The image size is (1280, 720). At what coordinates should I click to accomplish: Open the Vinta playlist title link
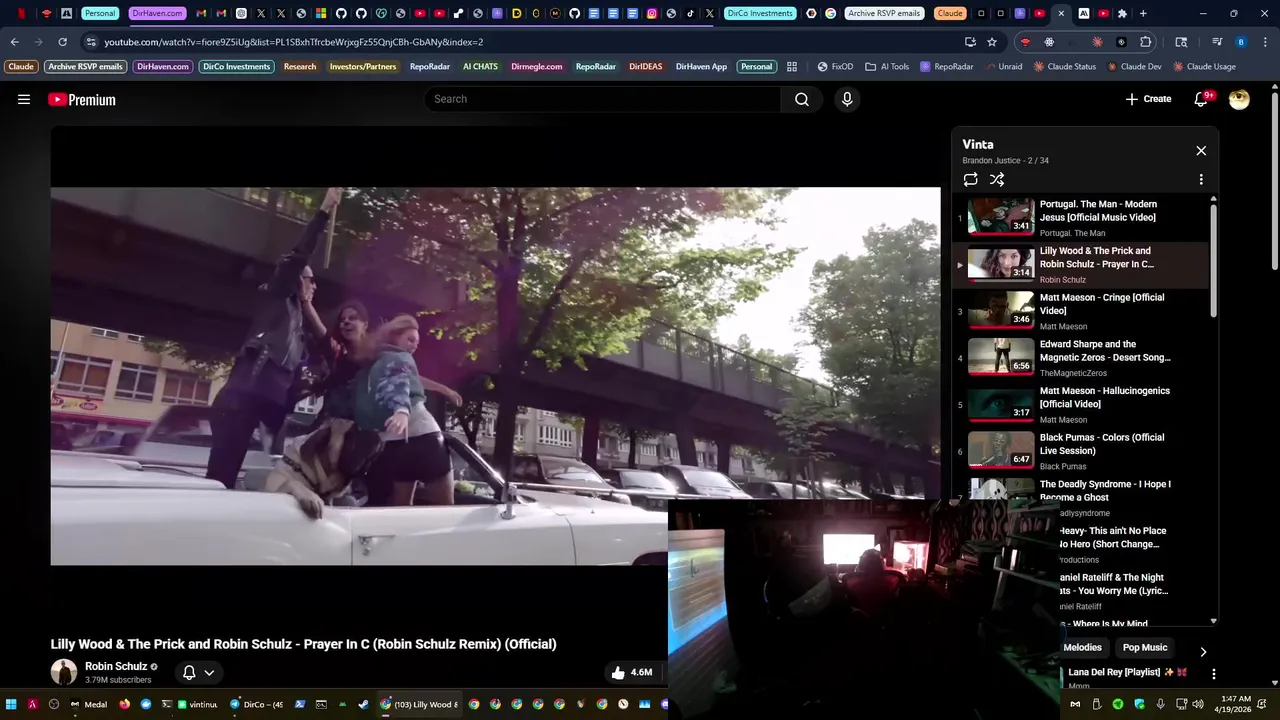978,144
